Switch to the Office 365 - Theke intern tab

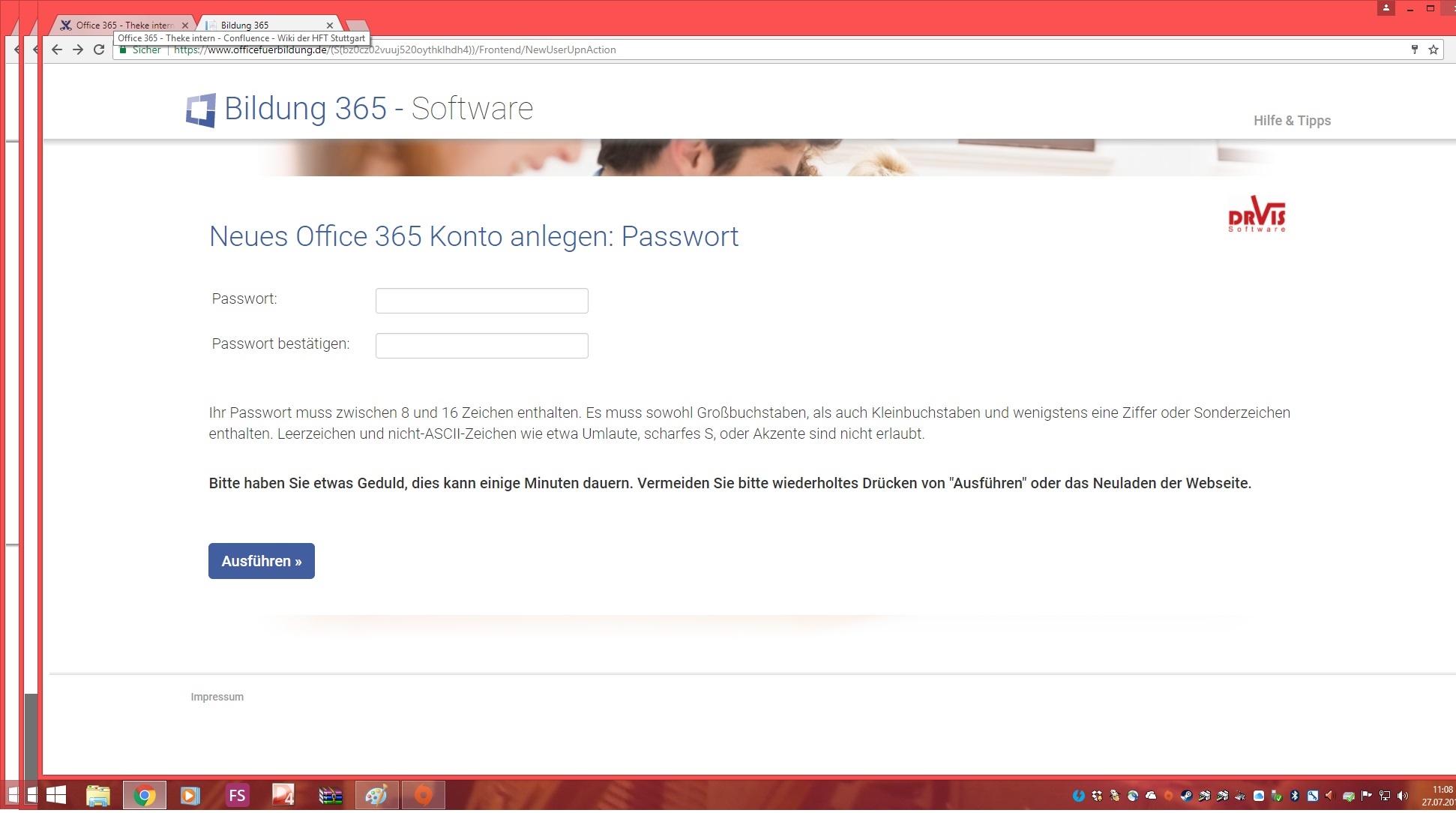pos(124,25)
